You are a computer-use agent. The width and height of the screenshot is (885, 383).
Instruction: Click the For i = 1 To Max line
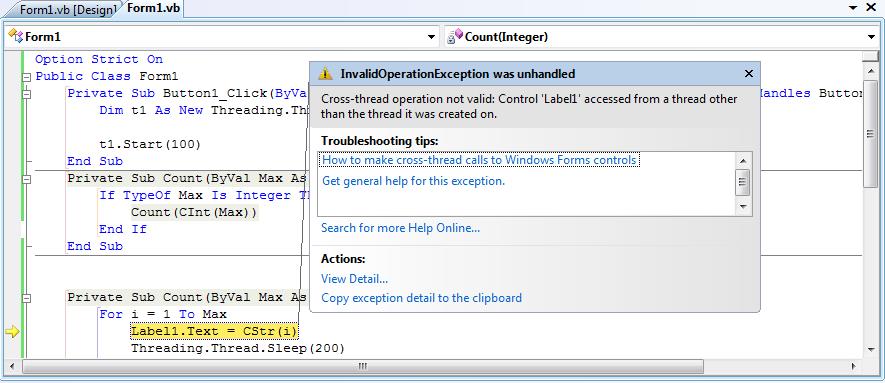163,314
